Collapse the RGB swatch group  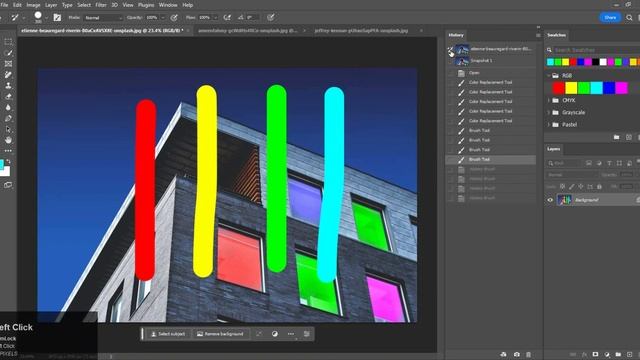[549, 76]
